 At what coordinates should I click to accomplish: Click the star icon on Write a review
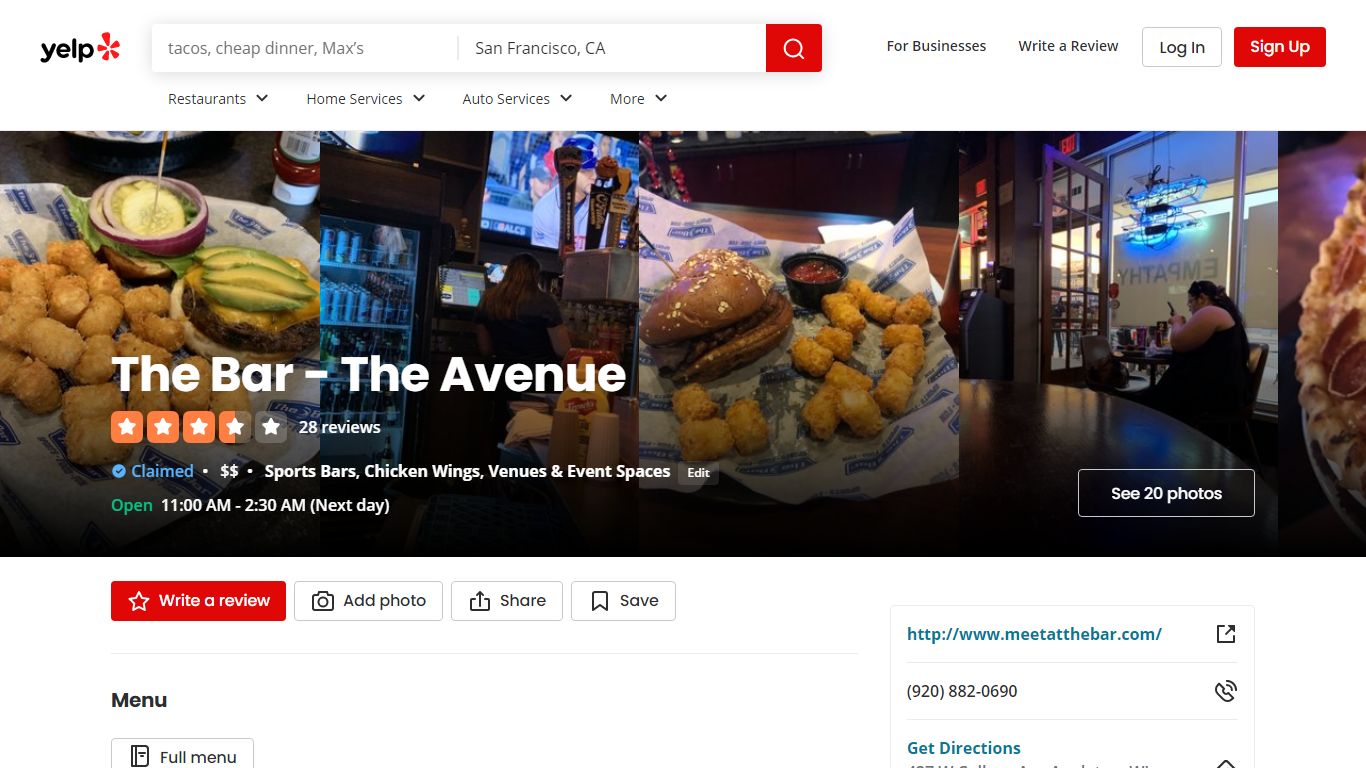click(x=139, y=601)
